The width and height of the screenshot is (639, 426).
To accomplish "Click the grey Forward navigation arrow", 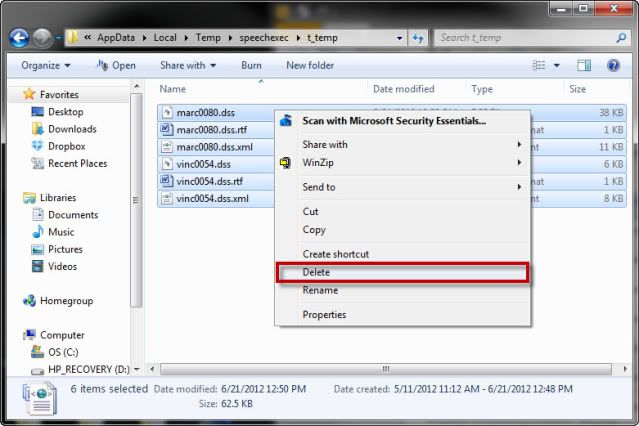I will point(42,39).
